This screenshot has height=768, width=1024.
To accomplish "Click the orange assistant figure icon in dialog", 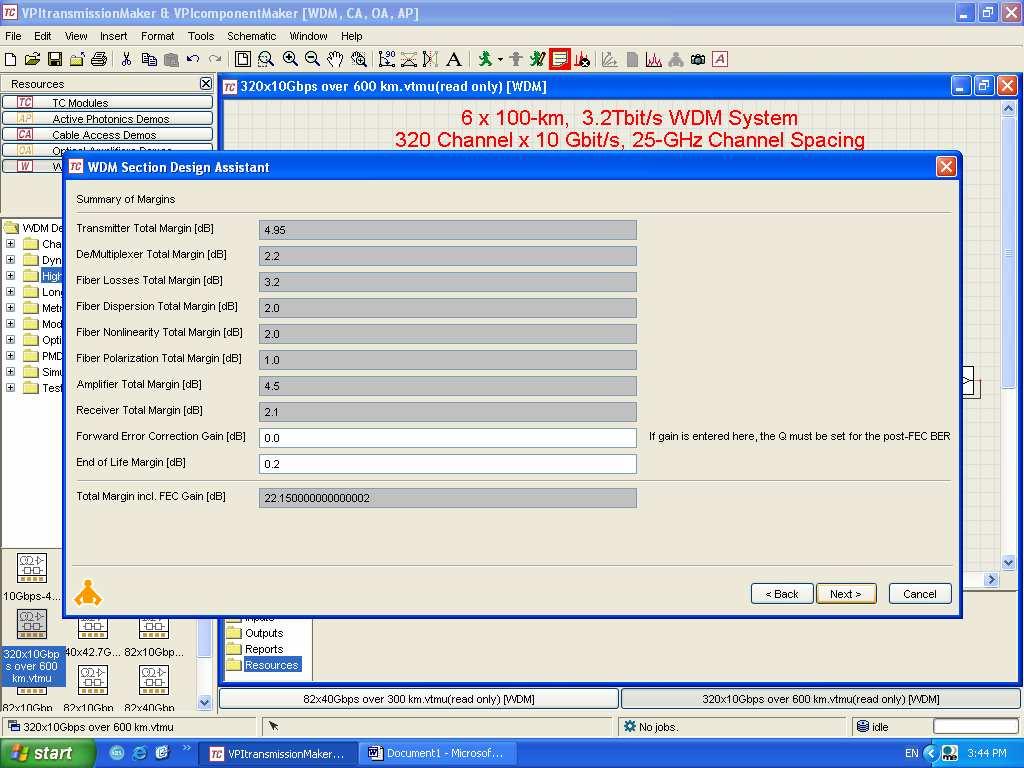I will [88, 593].
